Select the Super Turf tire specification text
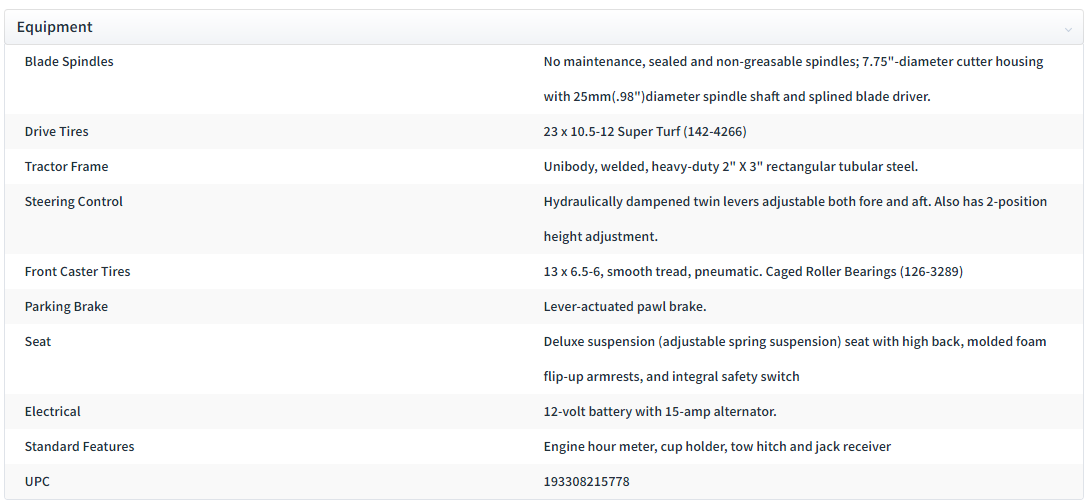This screenshot has height=501, width=1087. pyautogui.click(x=645, y=132)
